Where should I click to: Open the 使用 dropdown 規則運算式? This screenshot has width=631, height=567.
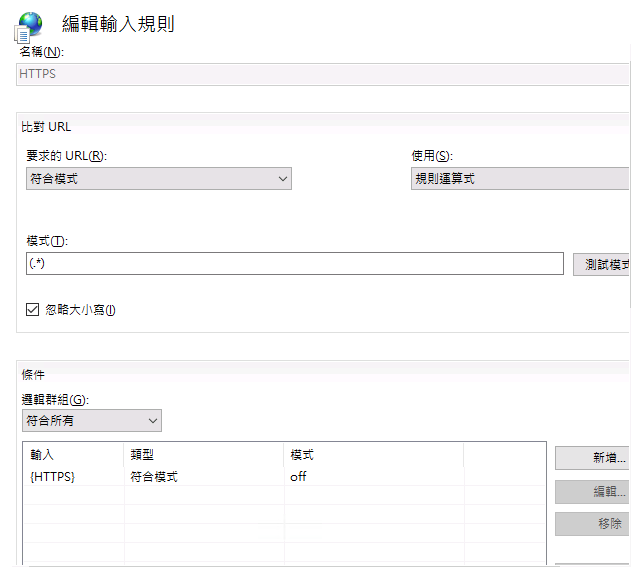[x=521, y=179]
